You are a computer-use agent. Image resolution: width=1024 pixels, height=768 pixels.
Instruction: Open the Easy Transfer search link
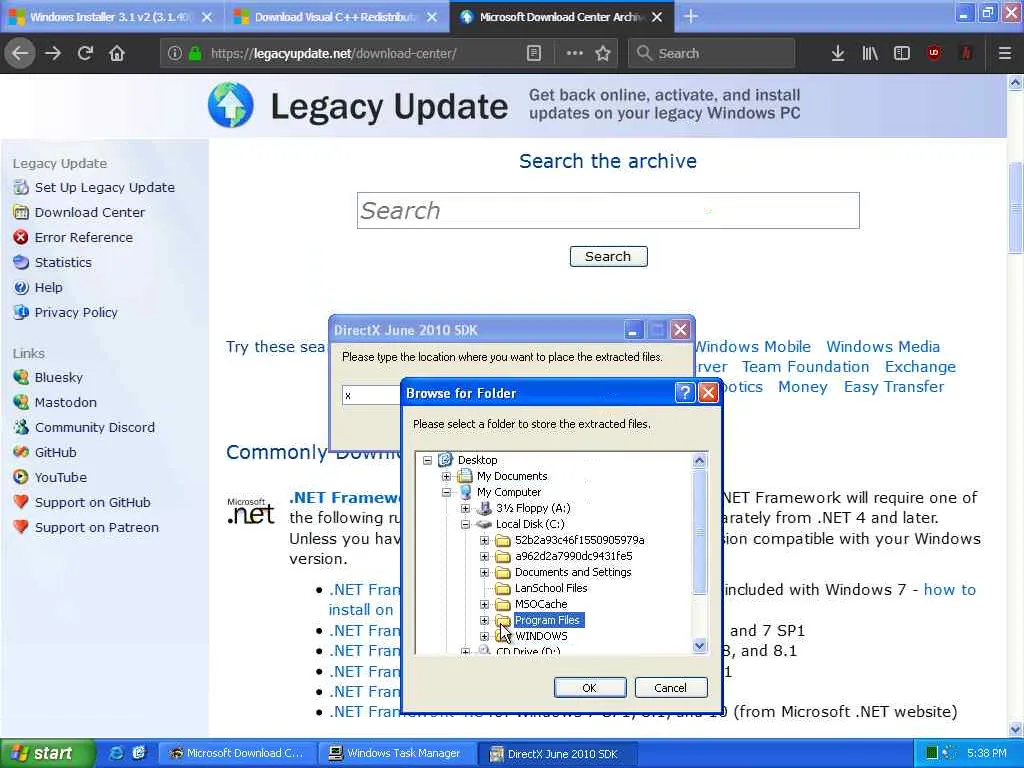tap(893, 387)
